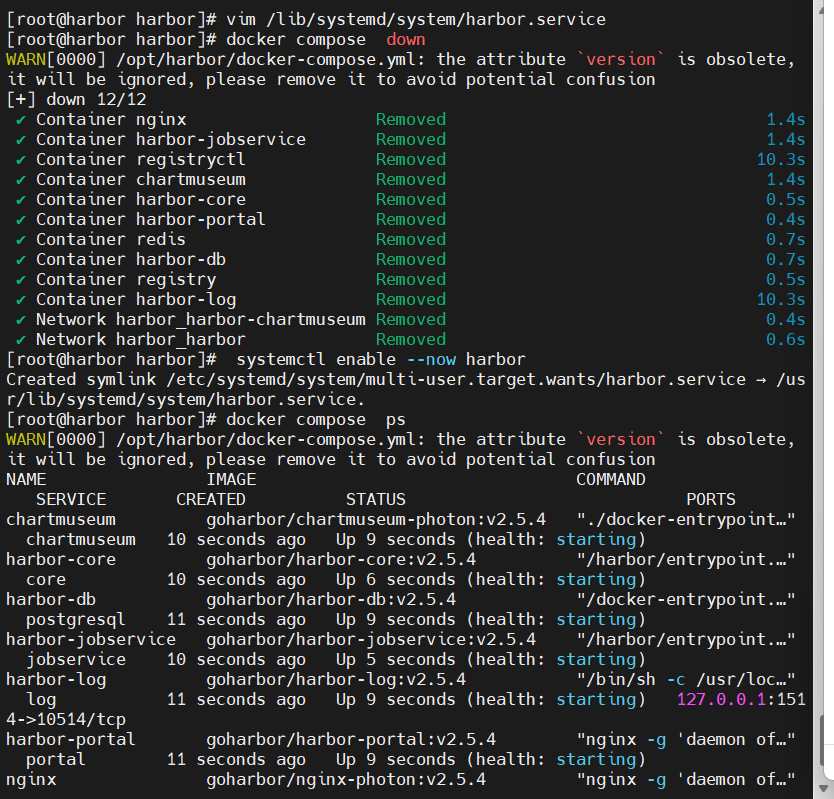
Task: Click the '"/bin/sh -c /usr/loc…"' command text
Action: [686, 679]
